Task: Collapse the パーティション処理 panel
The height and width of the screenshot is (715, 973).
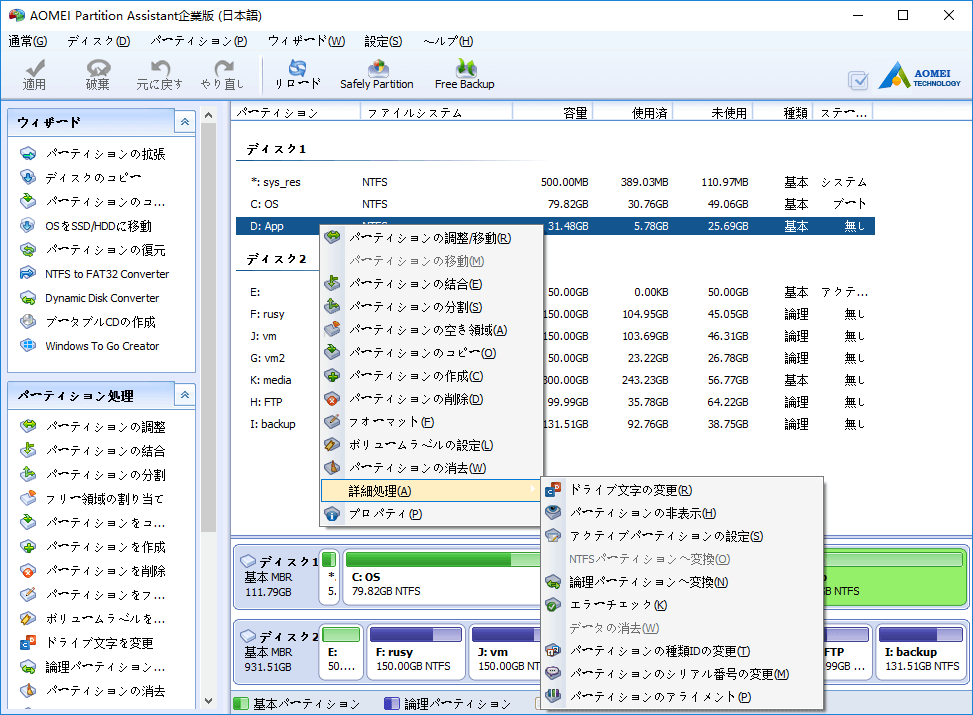Action: coord(185,395)
